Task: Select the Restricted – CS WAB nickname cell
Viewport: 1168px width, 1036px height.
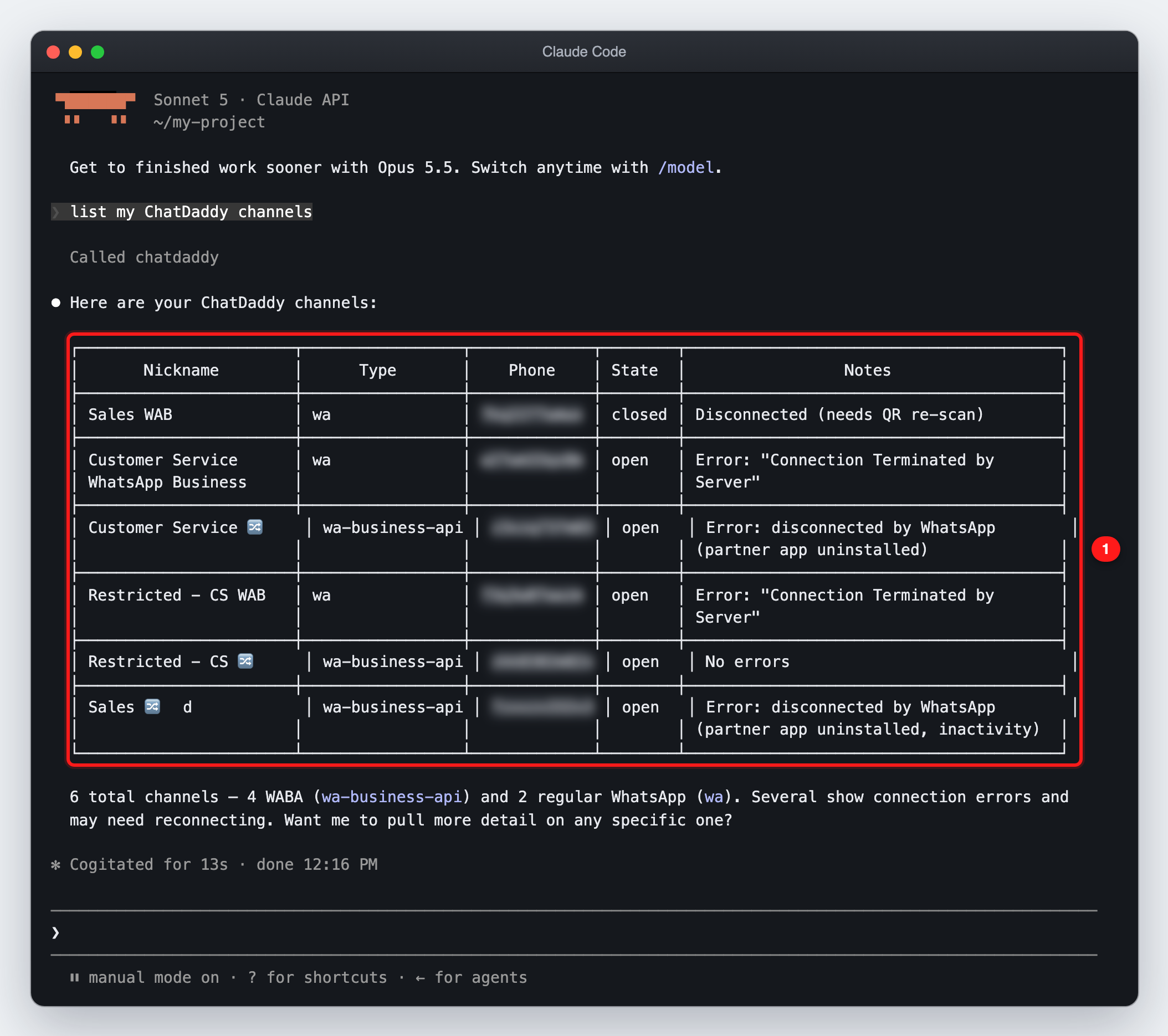Action: 177,596
